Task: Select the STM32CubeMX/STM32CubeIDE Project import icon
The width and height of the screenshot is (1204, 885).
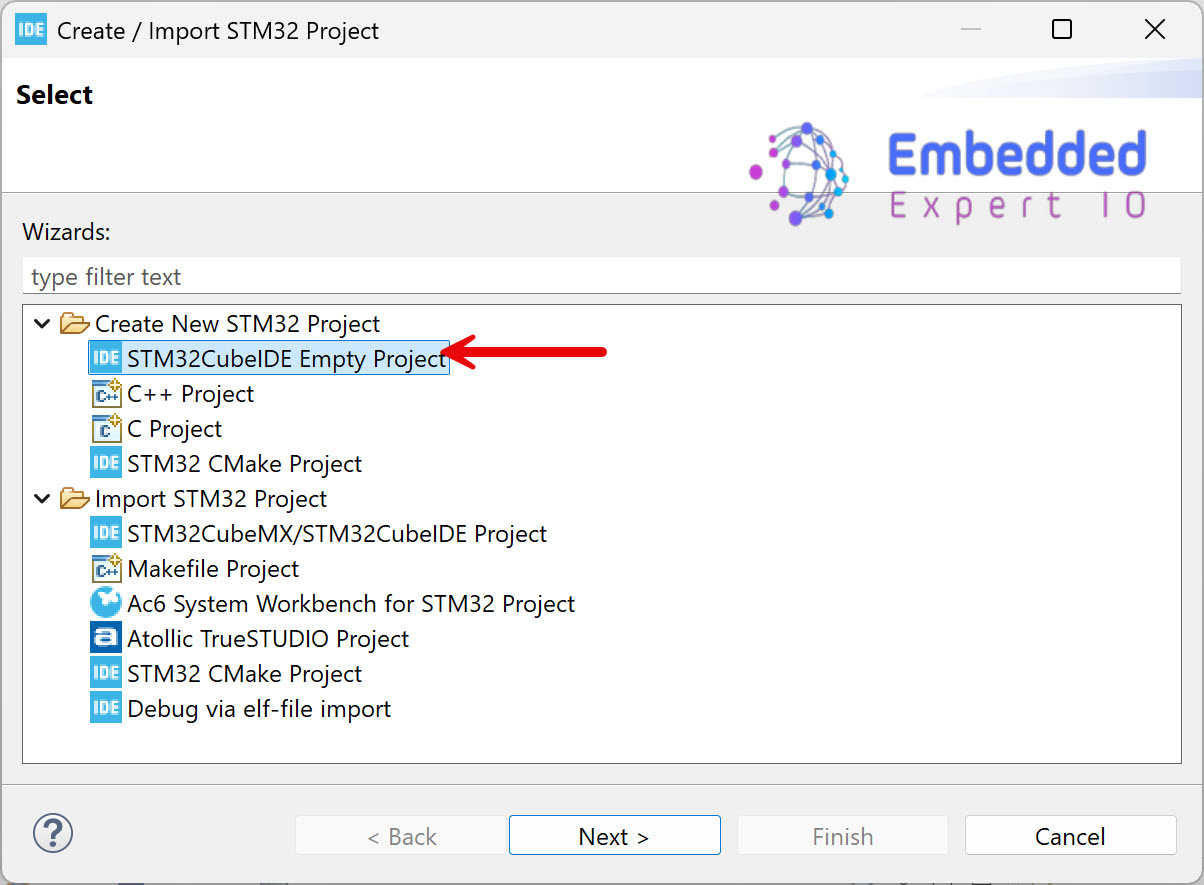Action: (x=105, y=532)
